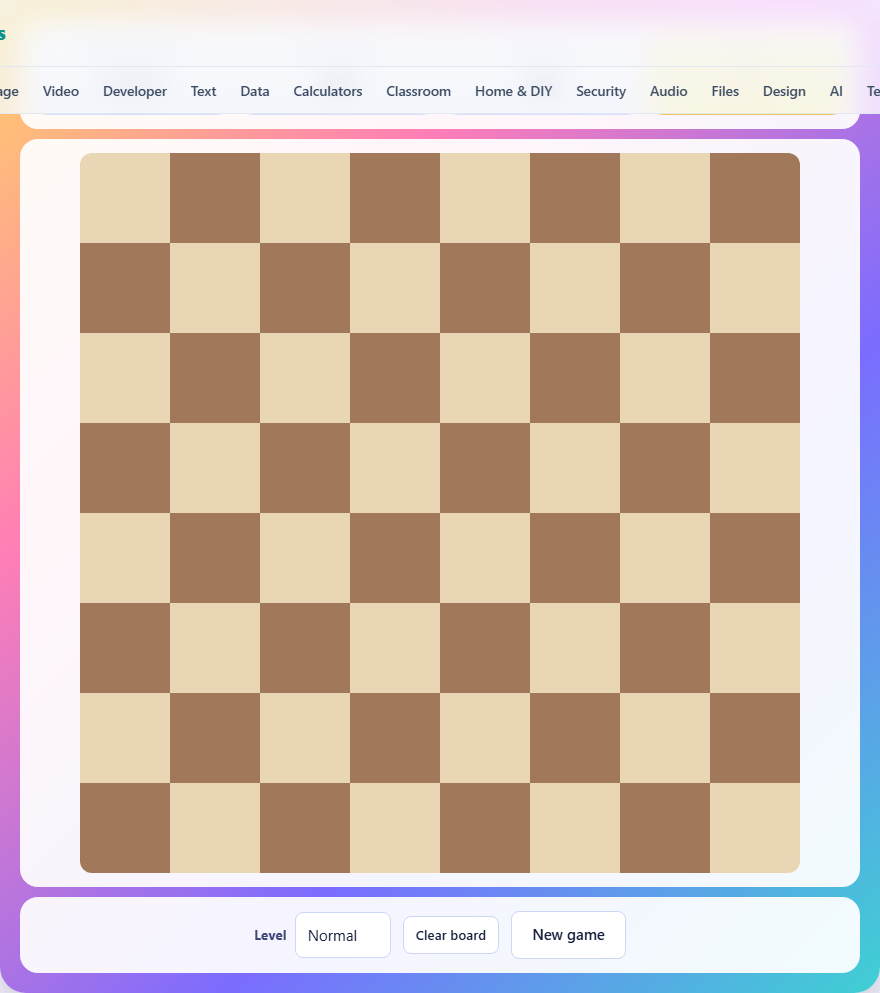The height and width of the screenshot is (993, 880).
Task: Start a New game
Action: (x=569, y=935)
